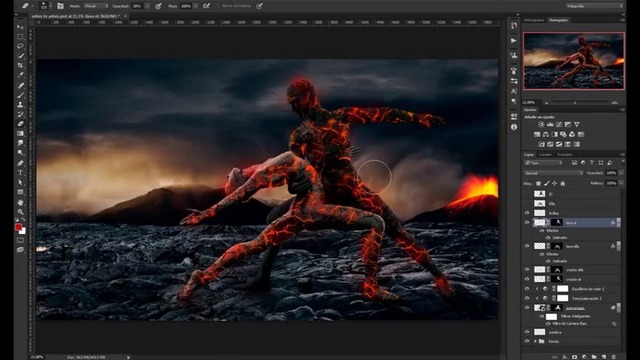Viewport: 640px width, 360px height.
Task: Select the Hand tool
Action: click(x=20, y=202)
